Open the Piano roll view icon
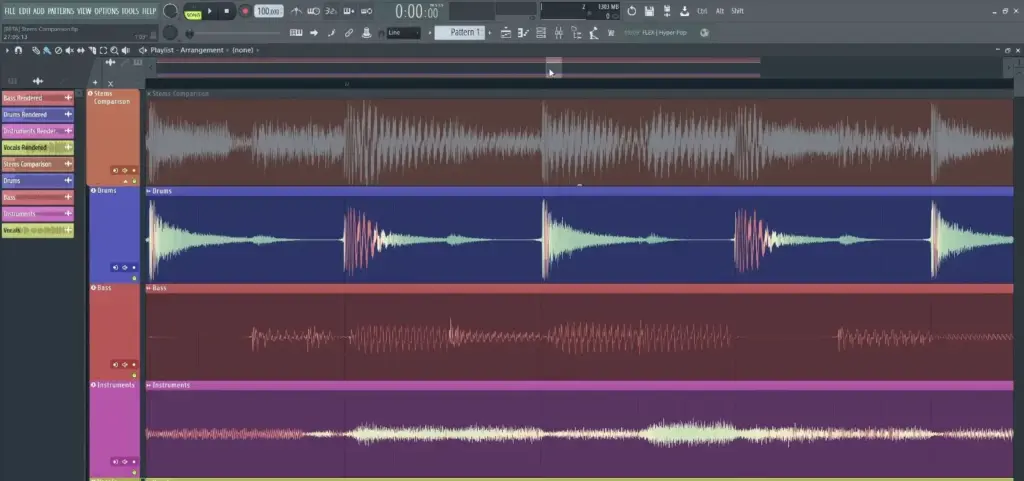This screenshot has height=481, width=1024. click(523, 33)
